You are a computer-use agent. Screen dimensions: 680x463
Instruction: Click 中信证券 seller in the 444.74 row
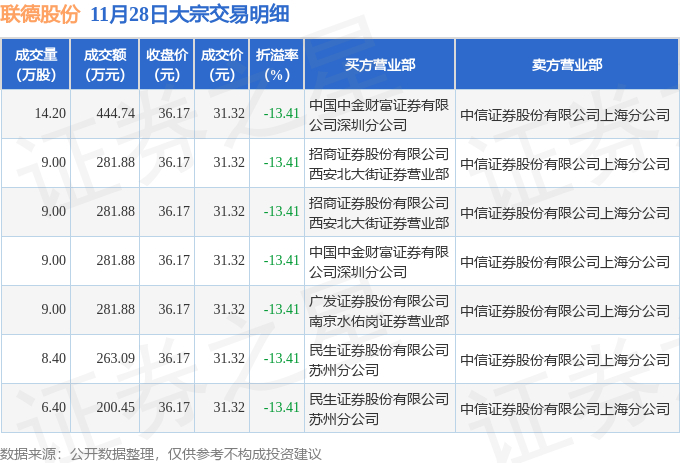point(565,115)
